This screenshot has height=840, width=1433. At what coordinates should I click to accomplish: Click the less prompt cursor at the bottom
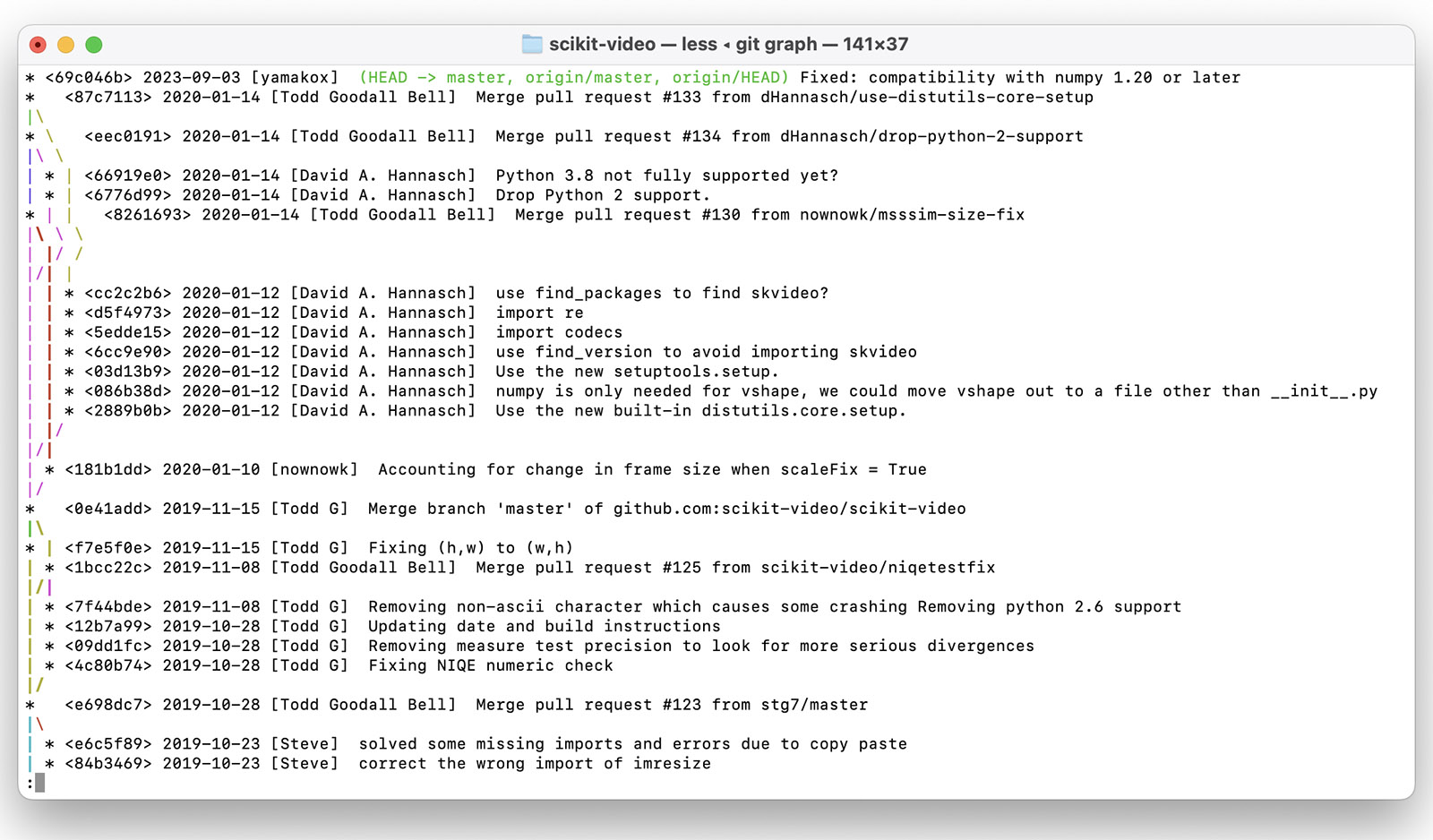(x=39, y=784)
